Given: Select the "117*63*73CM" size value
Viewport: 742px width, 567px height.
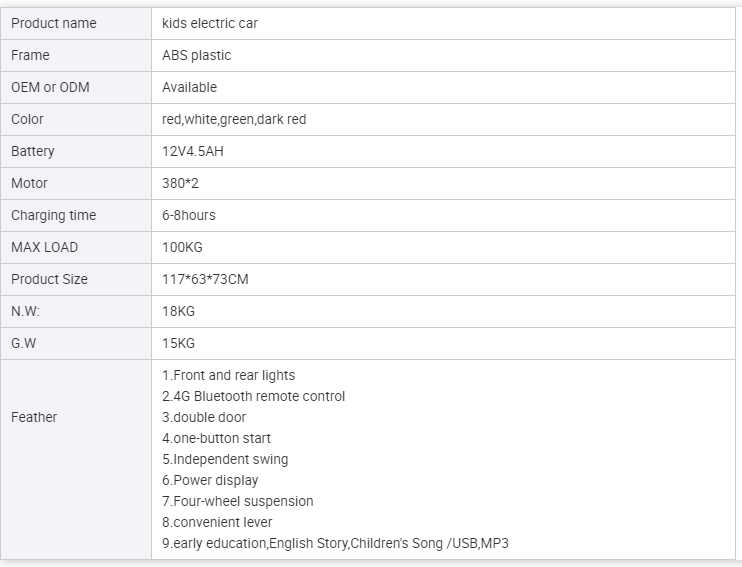Looking at the screenshot, I should coord(205,279).
